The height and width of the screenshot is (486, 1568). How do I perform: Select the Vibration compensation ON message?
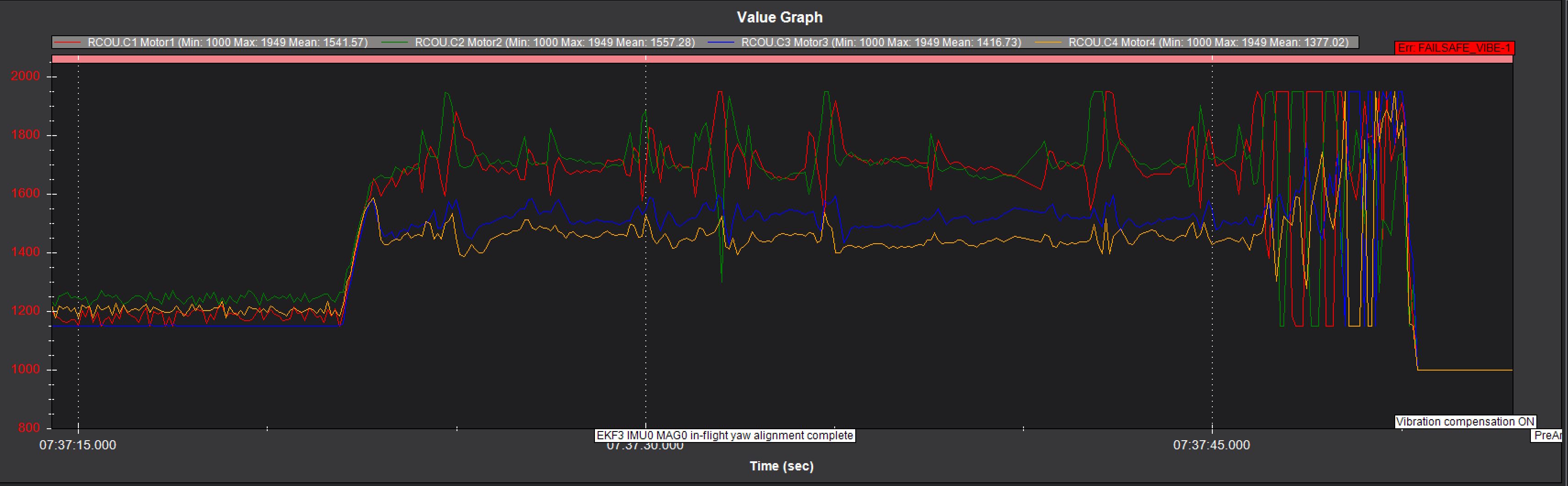click(1464, 421)
